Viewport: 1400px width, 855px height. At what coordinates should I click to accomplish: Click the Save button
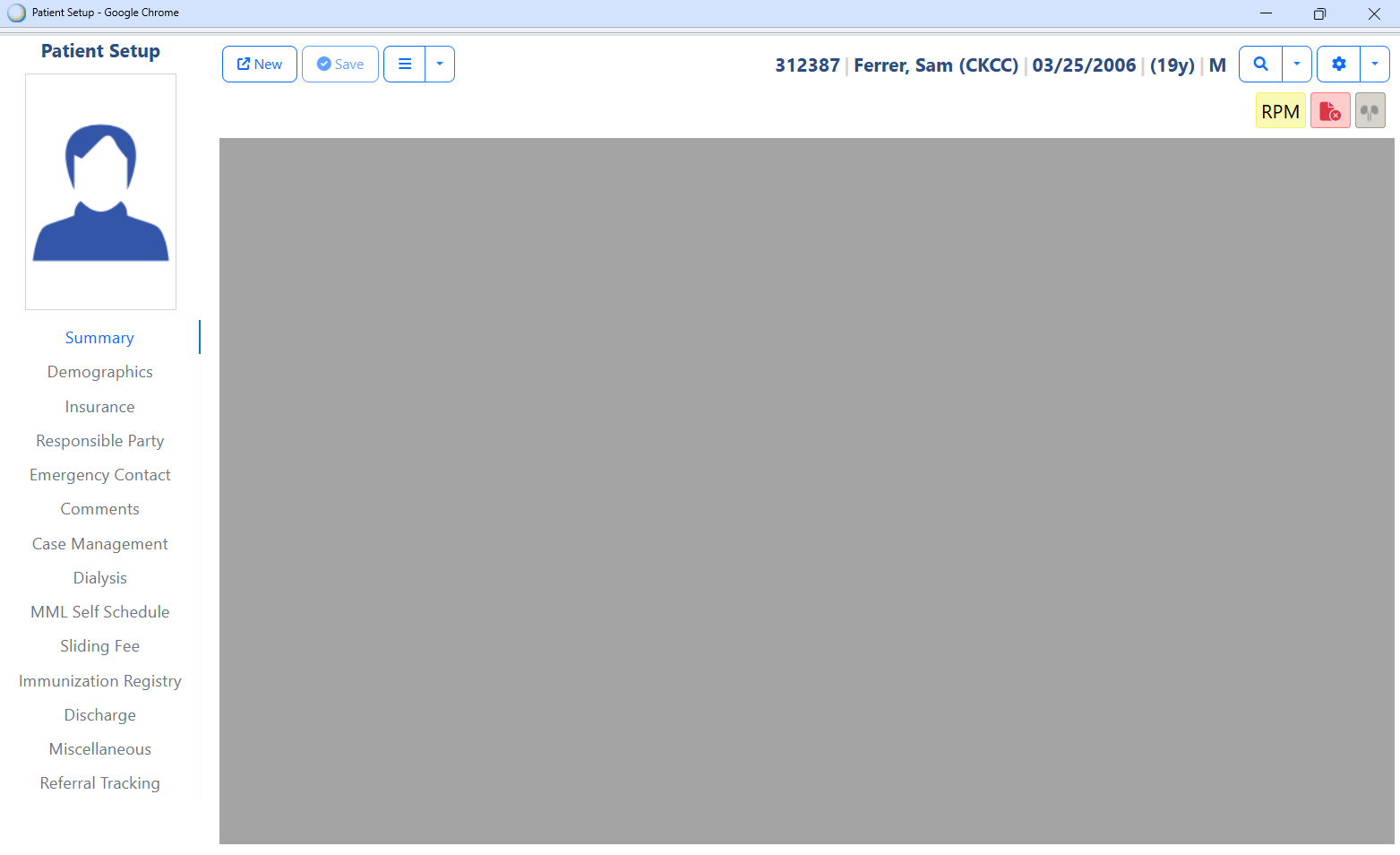point(340,65)
